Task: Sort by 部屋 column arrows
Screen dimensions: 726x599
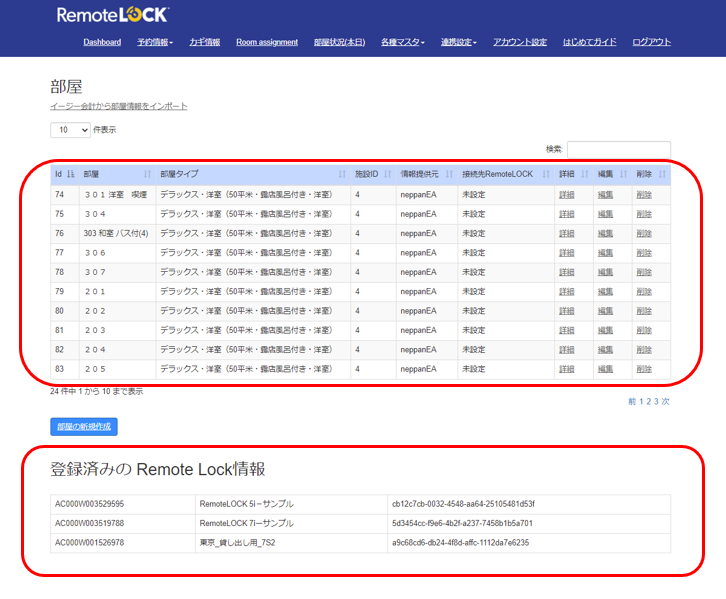Action: 147,174
